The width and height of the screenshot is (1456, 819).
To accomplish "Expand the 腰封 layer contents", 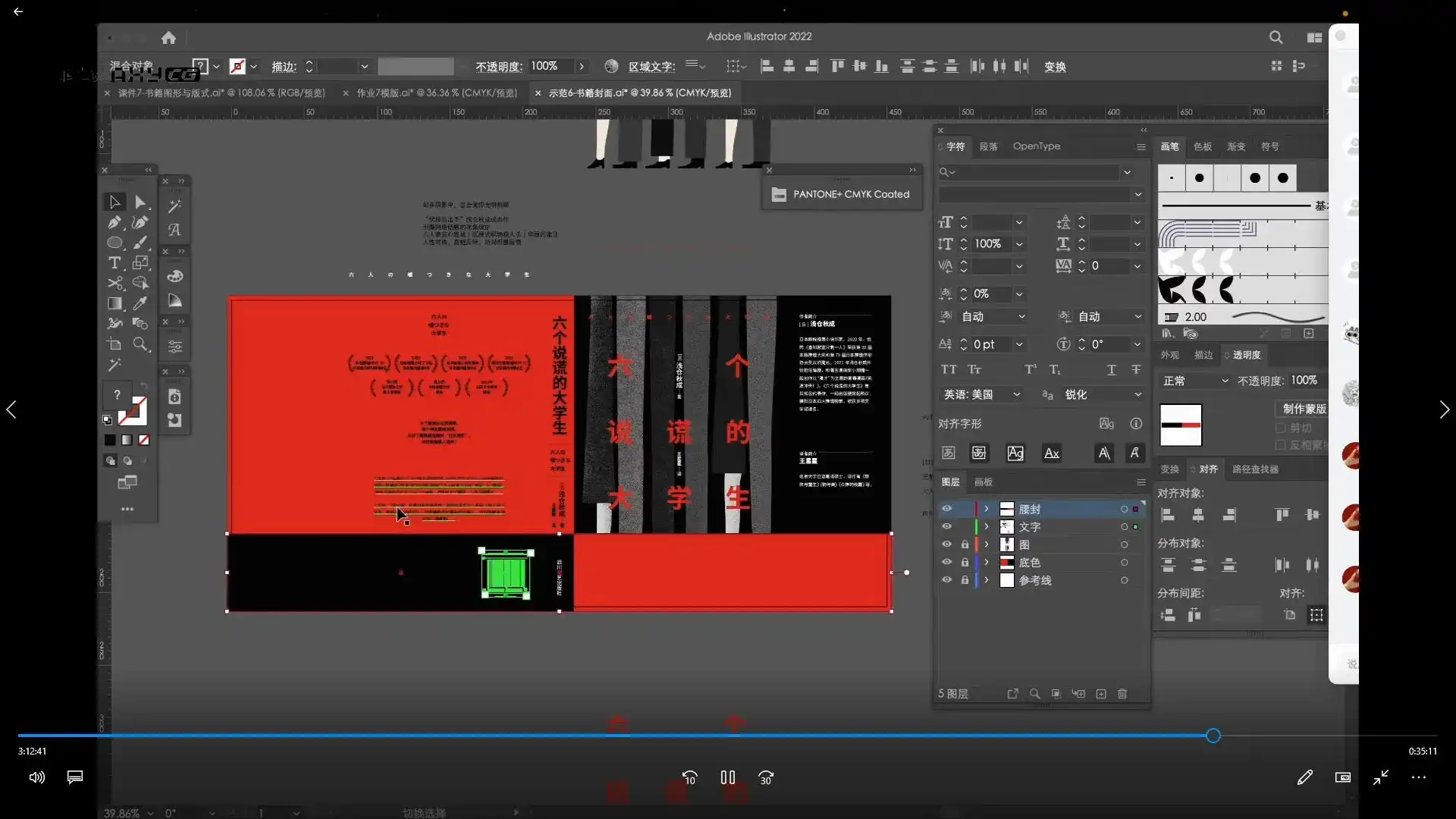I will (x=987, y=509).
